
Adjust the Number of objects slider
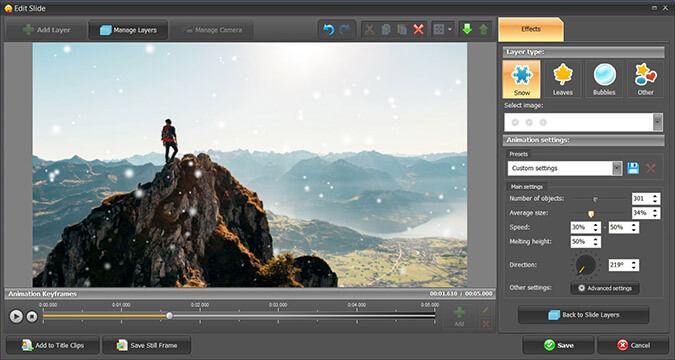pos(595,199)
